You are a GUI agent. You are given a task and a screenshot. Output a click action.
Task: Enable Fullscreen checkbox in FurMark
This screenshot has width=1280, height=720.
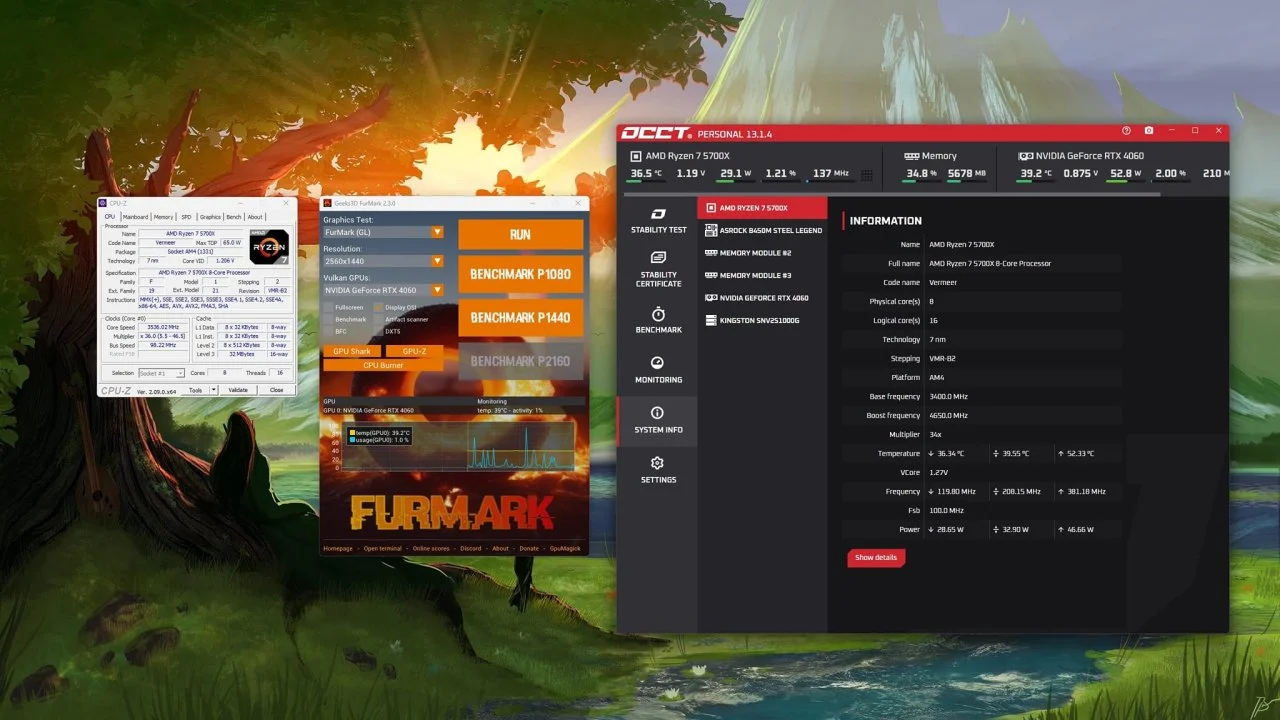328,307
